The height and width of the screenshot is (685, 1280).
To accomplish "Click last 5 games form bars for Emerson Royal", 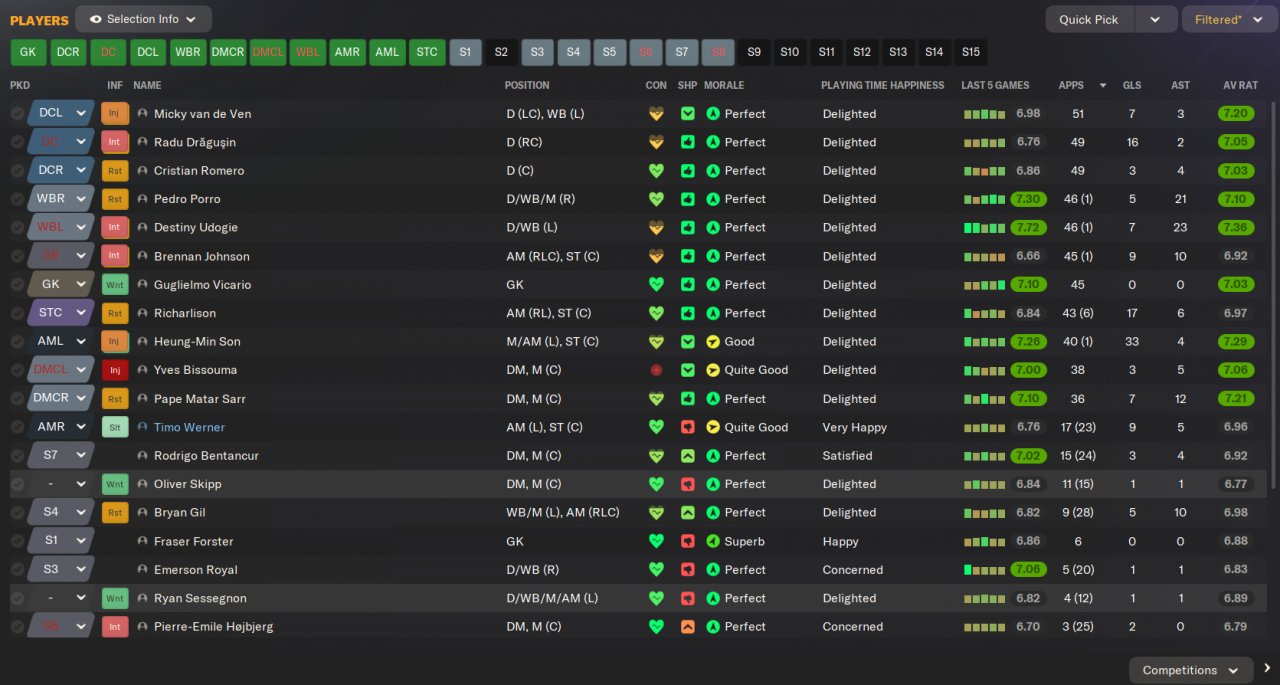I will (985, 570).
